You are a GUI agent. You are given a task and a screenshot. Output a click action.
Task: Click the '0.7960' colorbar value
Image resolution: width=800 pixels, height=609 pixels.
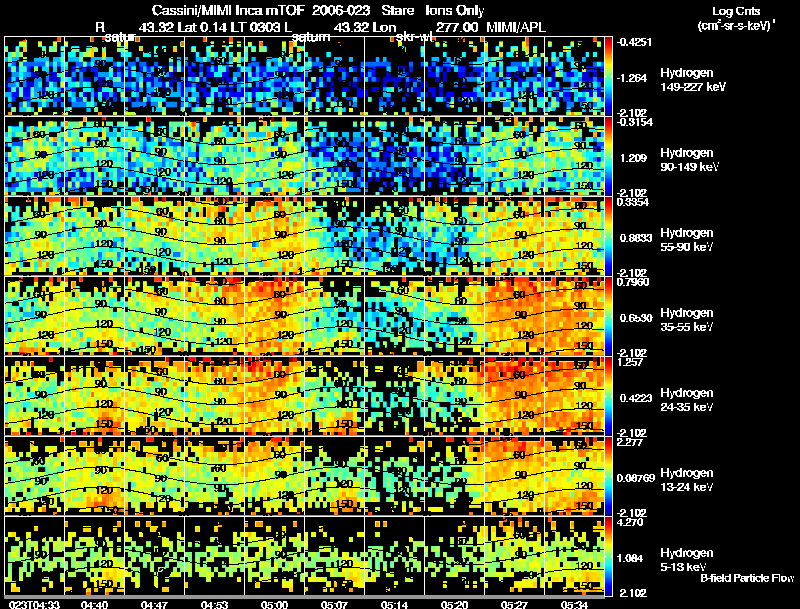coord(633,283)
